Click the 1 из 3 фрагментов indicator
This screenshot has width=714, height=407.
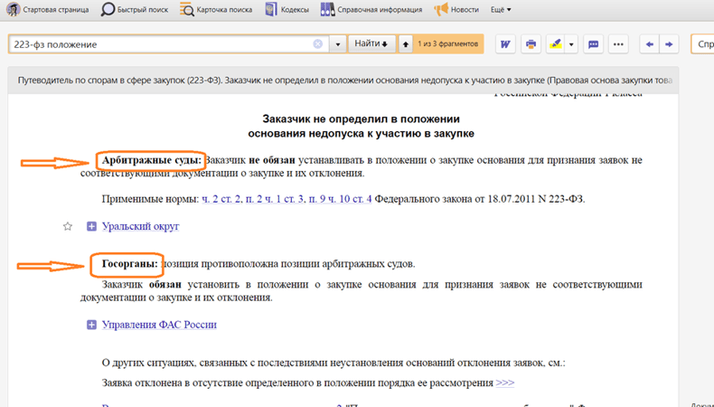(x=448, y=44)
